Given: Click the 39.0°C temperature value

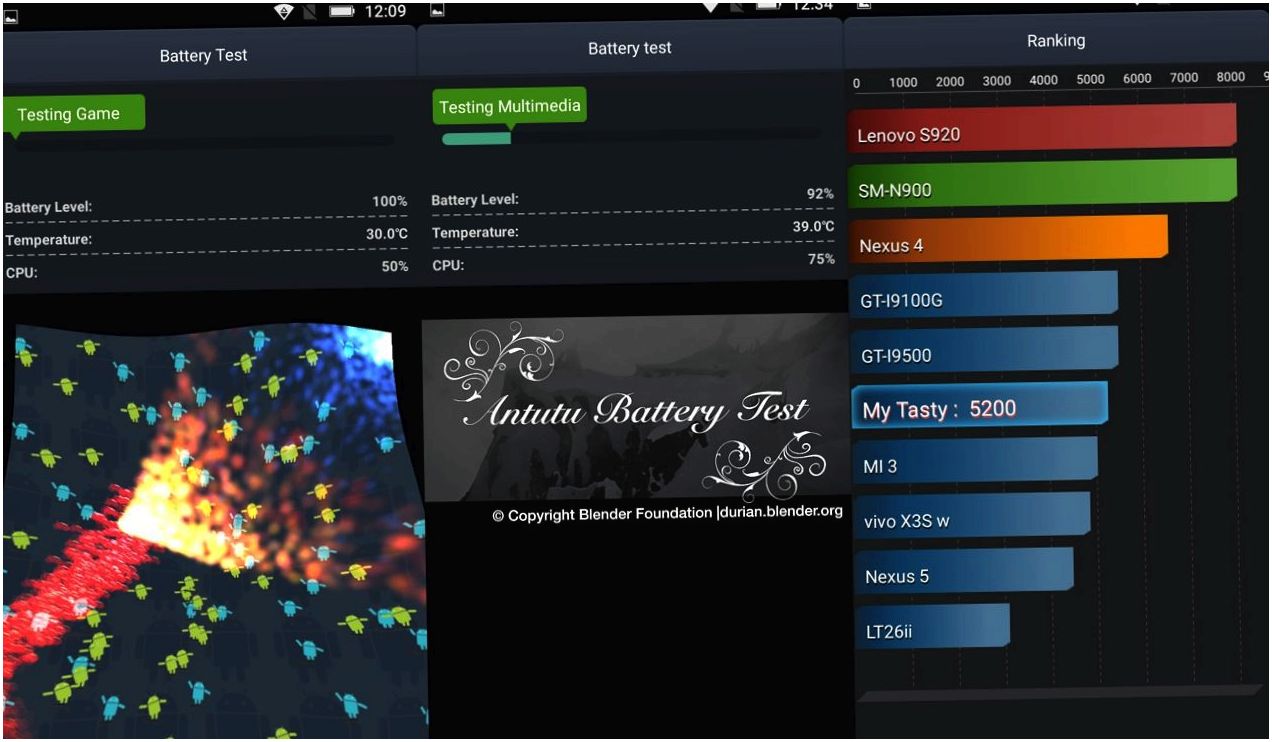Looking at the screenshot, I should (814, 226).
